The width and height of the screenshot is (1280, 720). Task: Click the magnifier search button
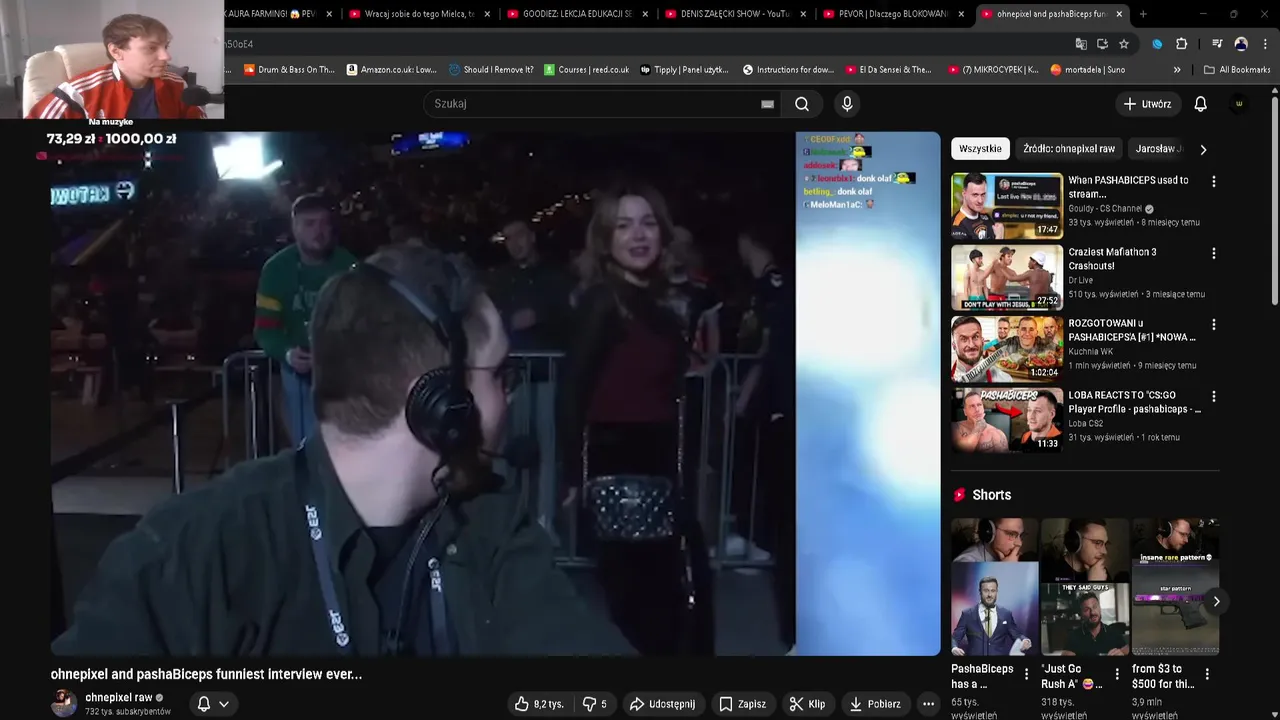tap(801, 104)
